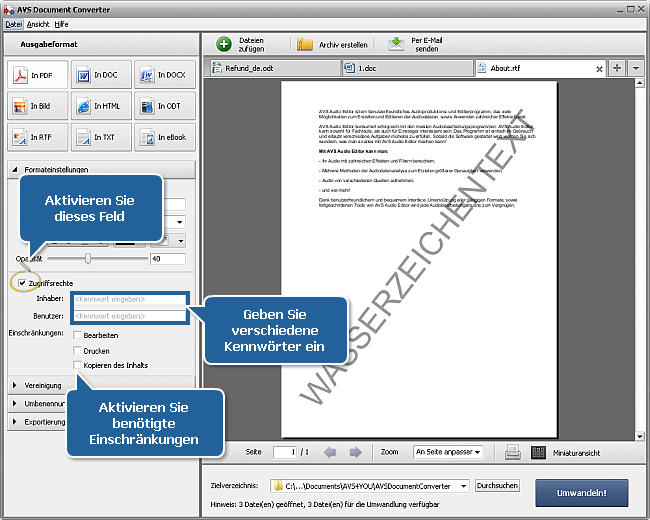Go to previous page with left arrow
The width and height of the screenshot is (650, 520).
coord(330,452)
